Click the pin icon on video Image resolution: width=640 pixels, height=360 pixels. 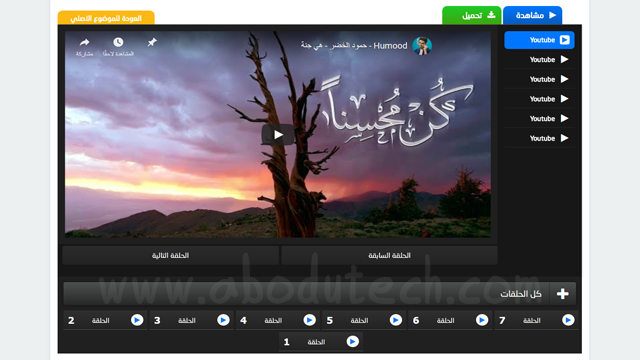click(x=152, y=42)
